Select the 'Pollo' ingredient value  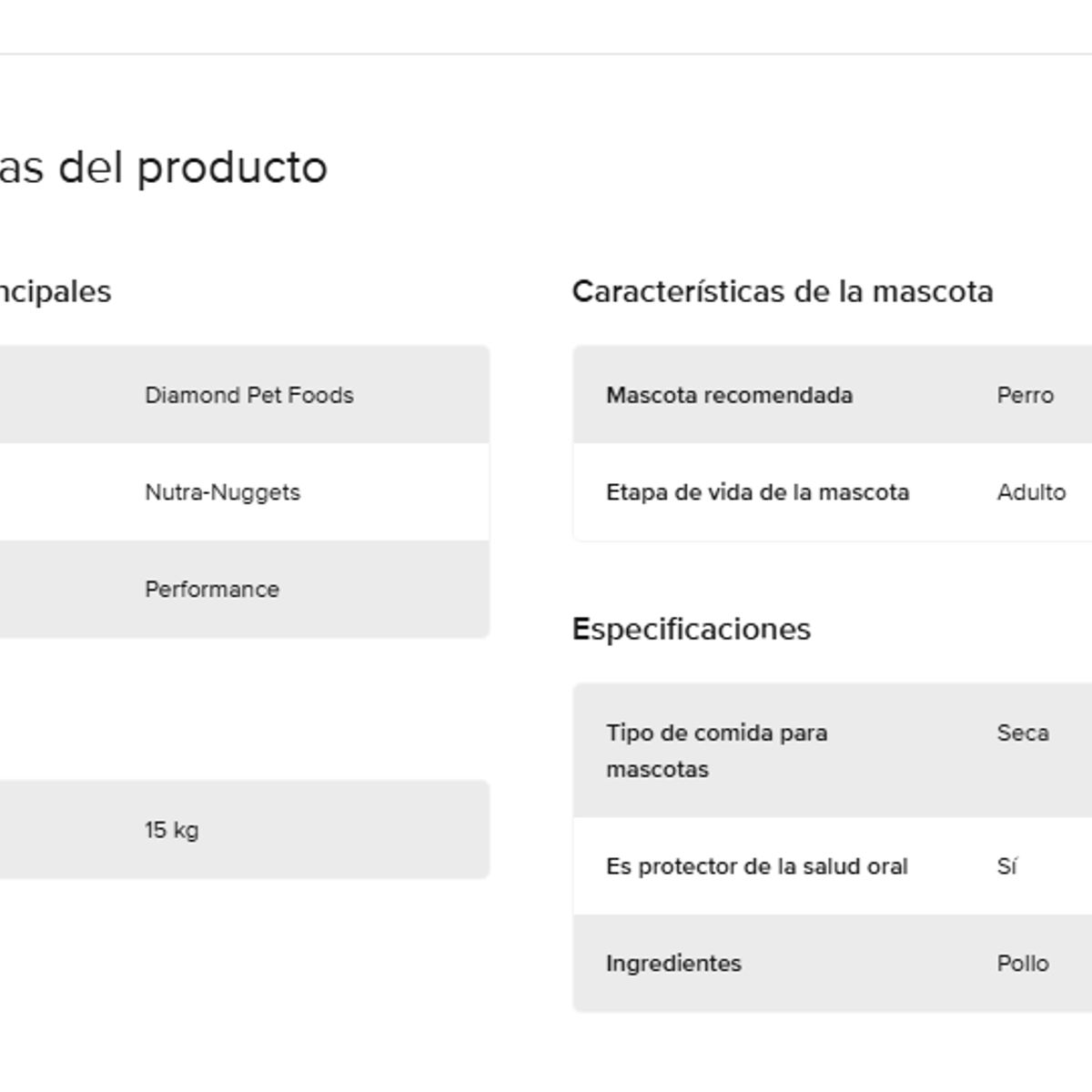click(1022, 964)
